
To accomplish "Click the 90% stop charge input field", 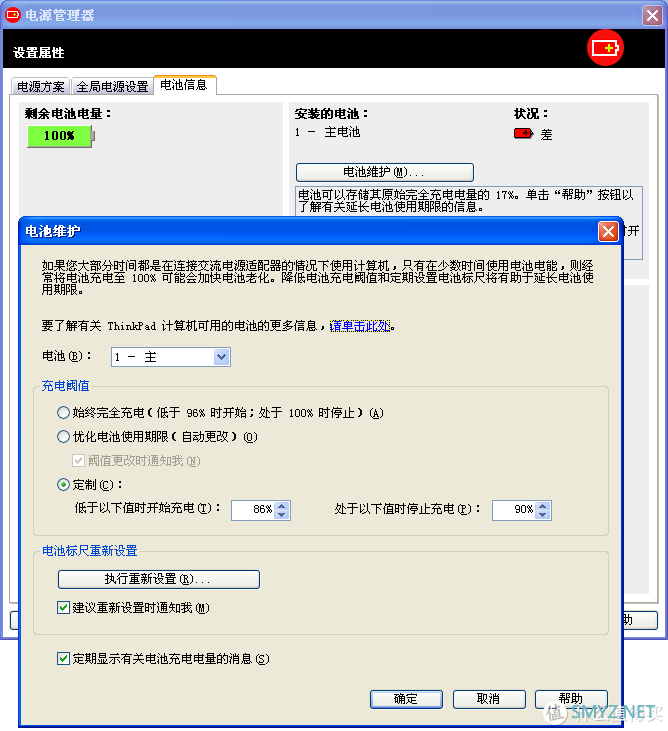I will coord(514,510).
